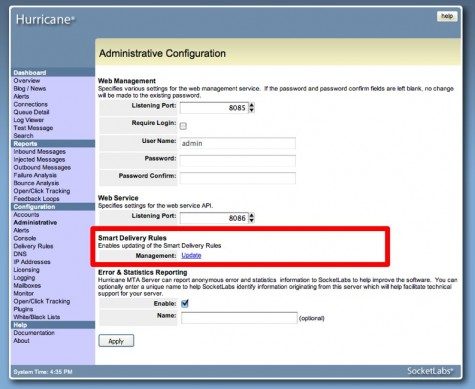The height and width of the screenshot is (389, 475).
Task: Click the User Name field
Action: [x=237, y=143]
